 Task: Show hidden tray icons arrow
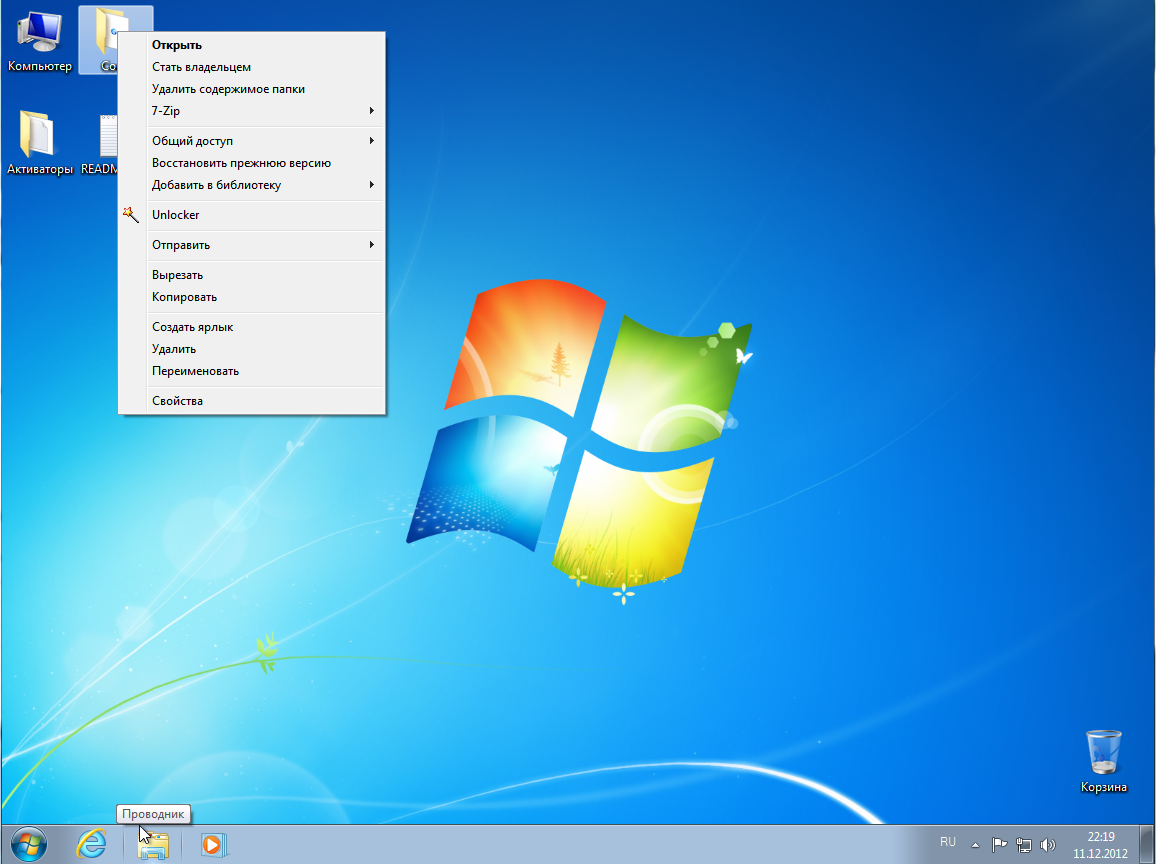(975, 844)
